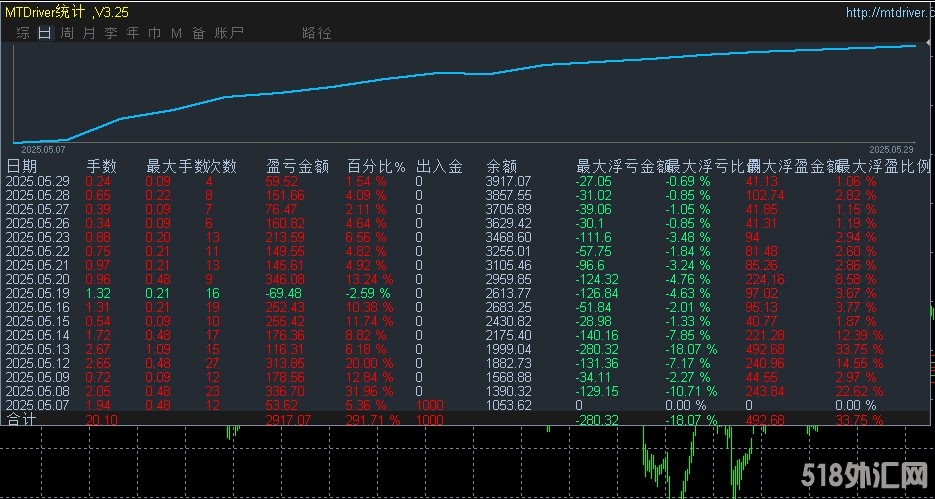Click the 33.75 % floating profit on 05.13
Viewport: 935px width, 499px height.
tap(859, 349)
